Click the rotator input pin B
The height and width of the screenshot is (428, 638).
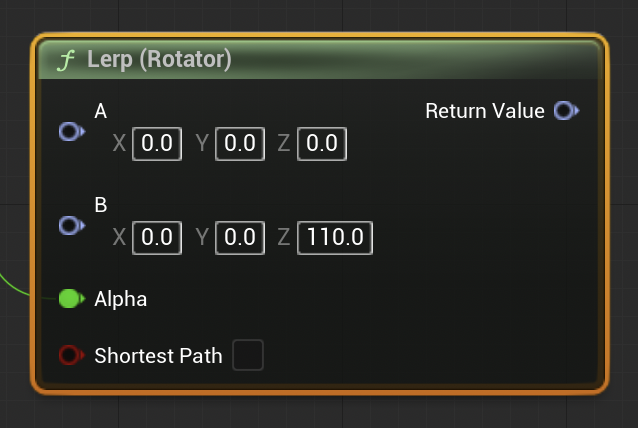71,225
